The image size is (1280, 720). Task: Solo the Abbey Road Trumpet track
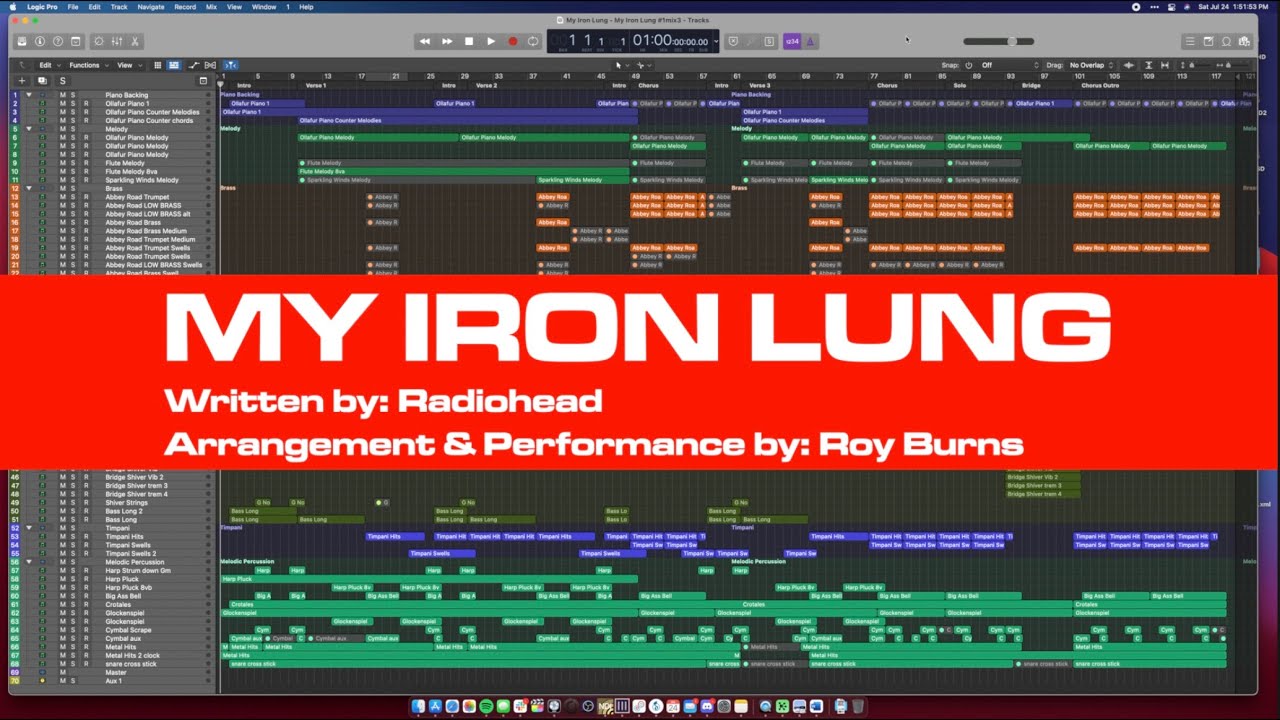pos(72,197)
